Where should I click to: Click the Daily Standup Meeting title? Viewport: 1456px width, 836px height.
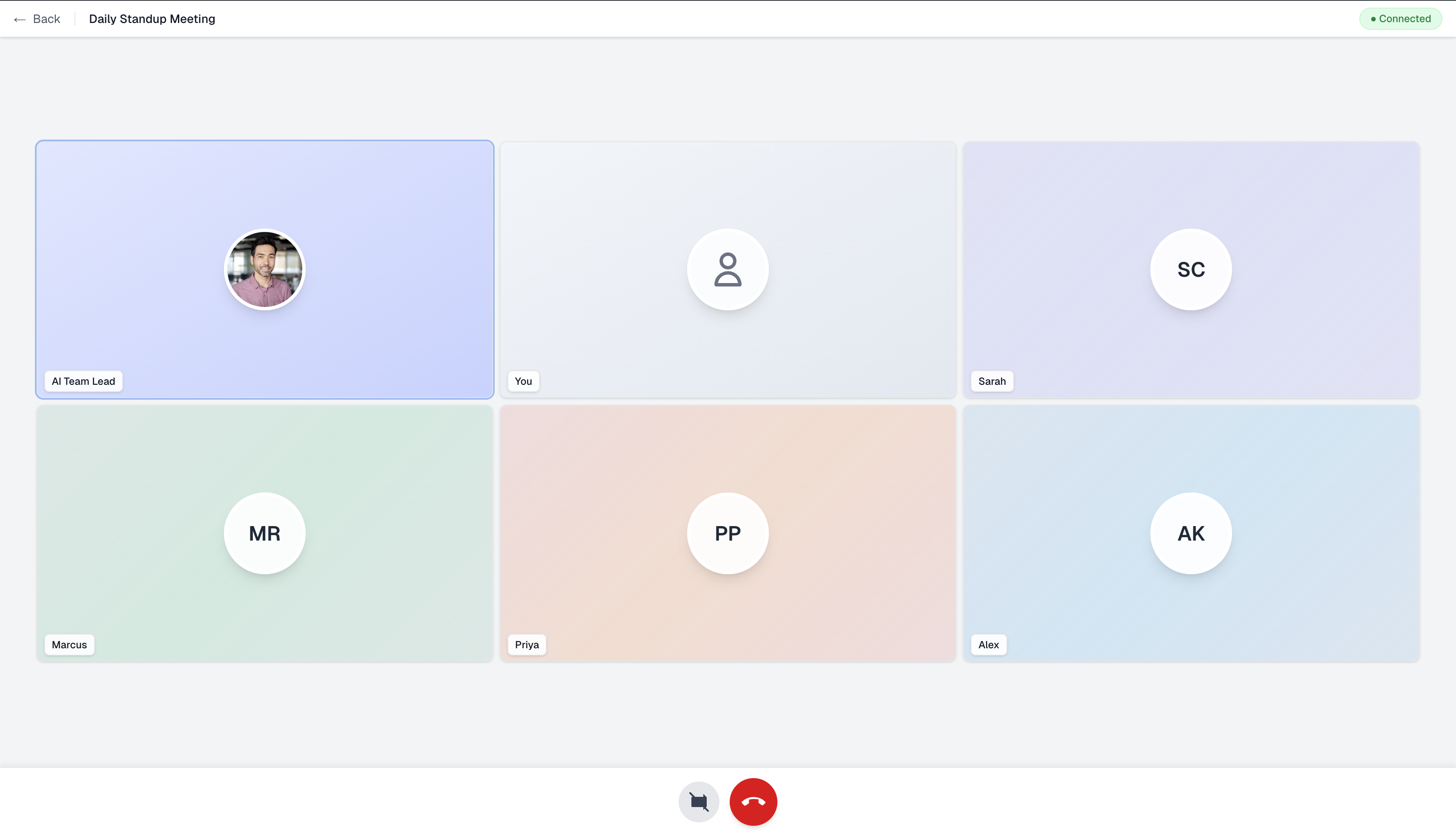152,19
